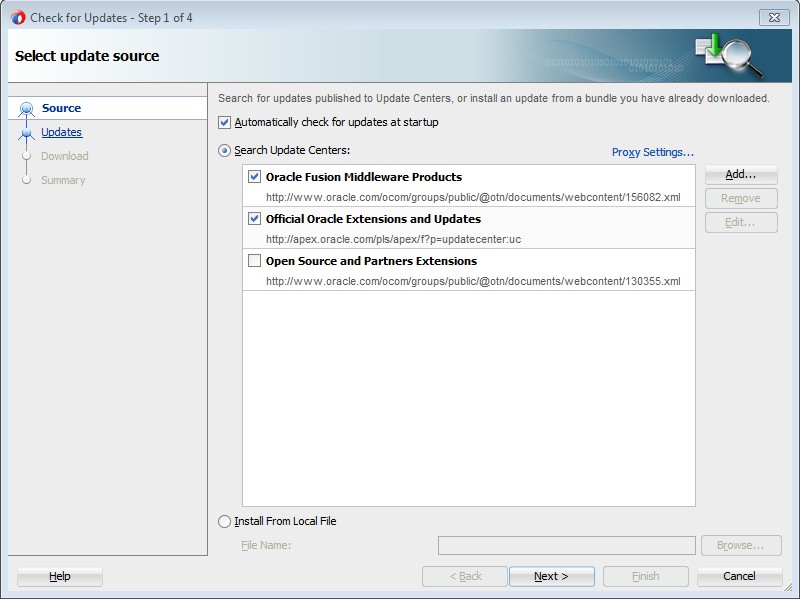Select URL ending in webcontent/130355.xml
This screenshot has width=800, height=599.
(x=473, y=281)
